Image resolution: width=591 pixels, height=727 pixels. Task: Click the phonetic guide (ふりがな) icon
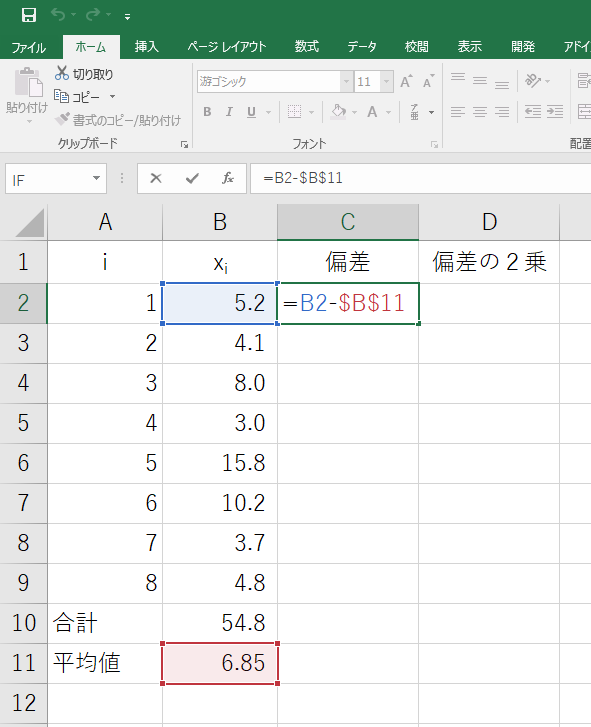point(414,112)
